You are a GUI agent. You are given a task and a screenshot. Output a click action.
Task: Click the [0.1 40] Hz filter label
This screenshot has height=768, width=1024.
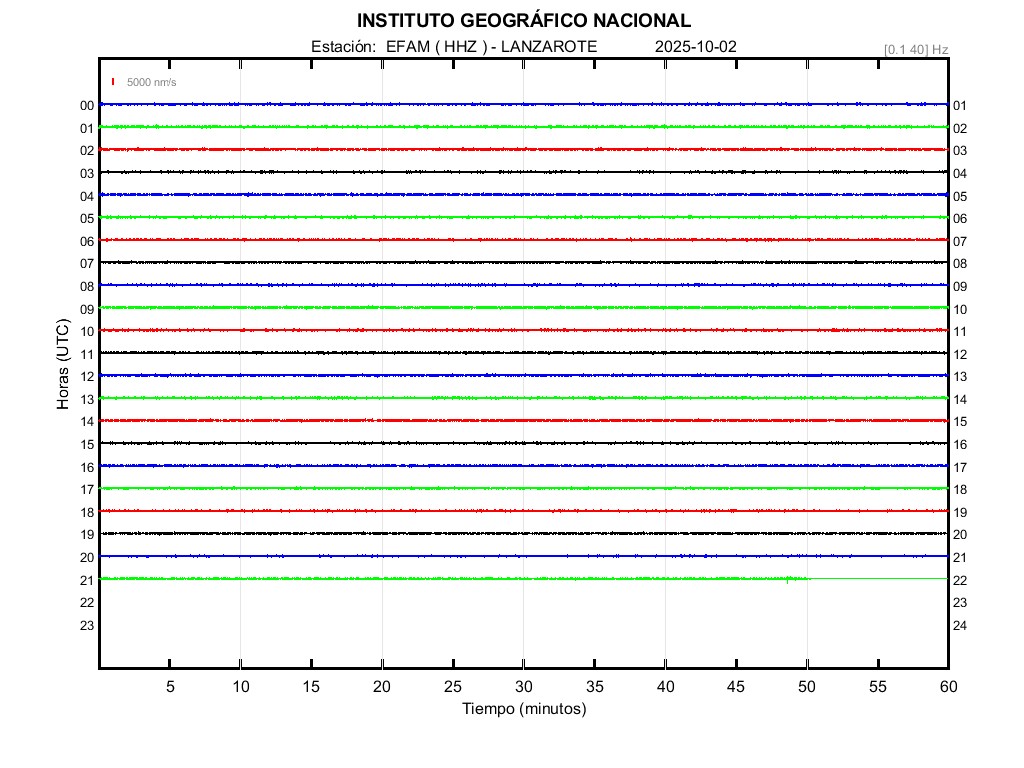tap(915, 49)
